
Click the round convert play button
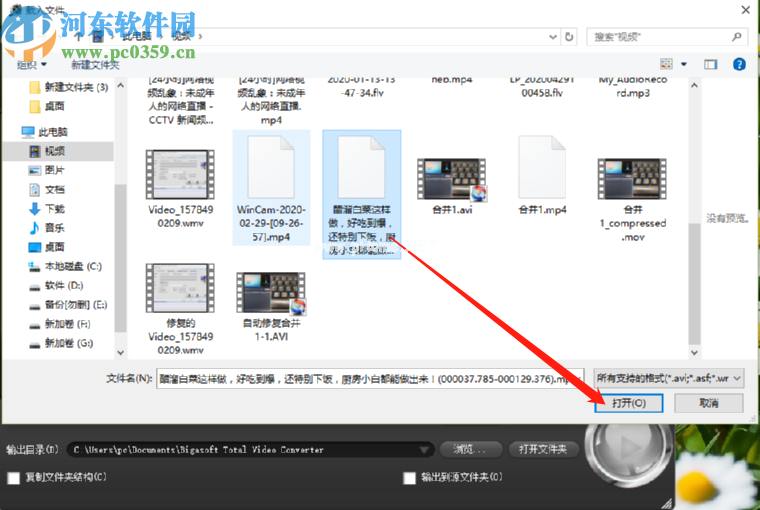(x=629, y=448)
